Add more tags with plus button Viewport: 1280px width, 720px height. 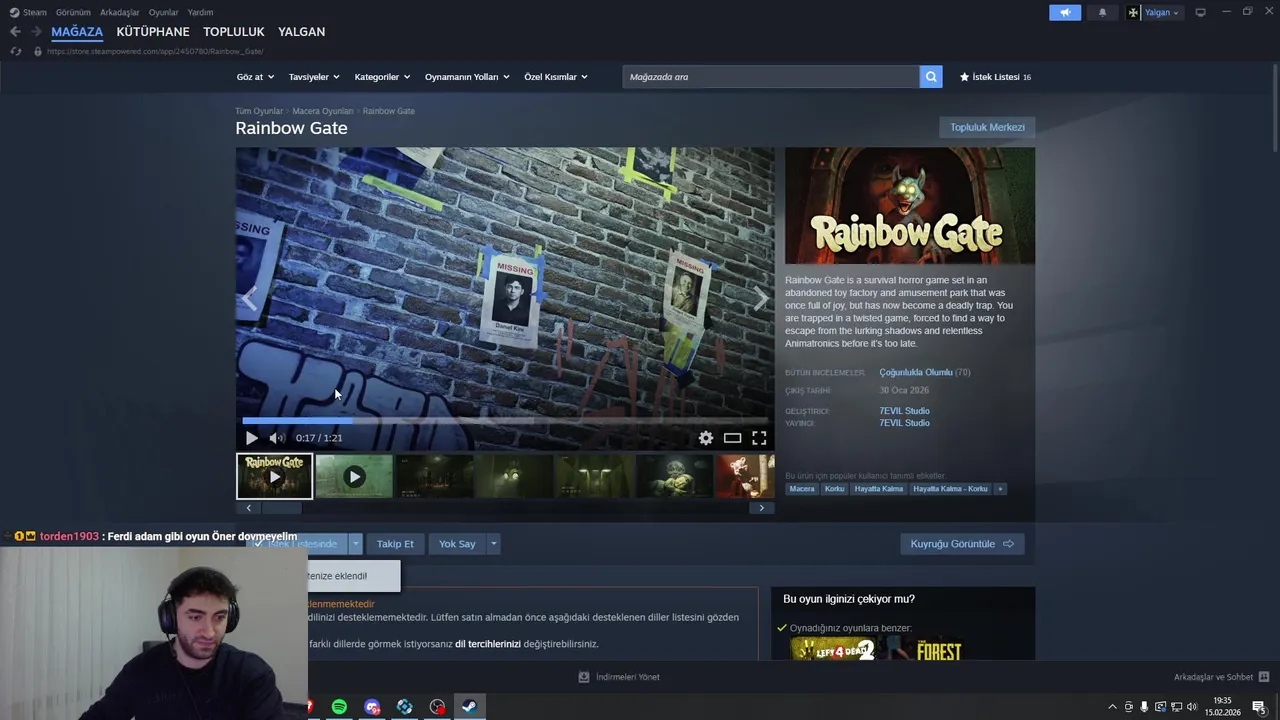[x=1000, y=489]
